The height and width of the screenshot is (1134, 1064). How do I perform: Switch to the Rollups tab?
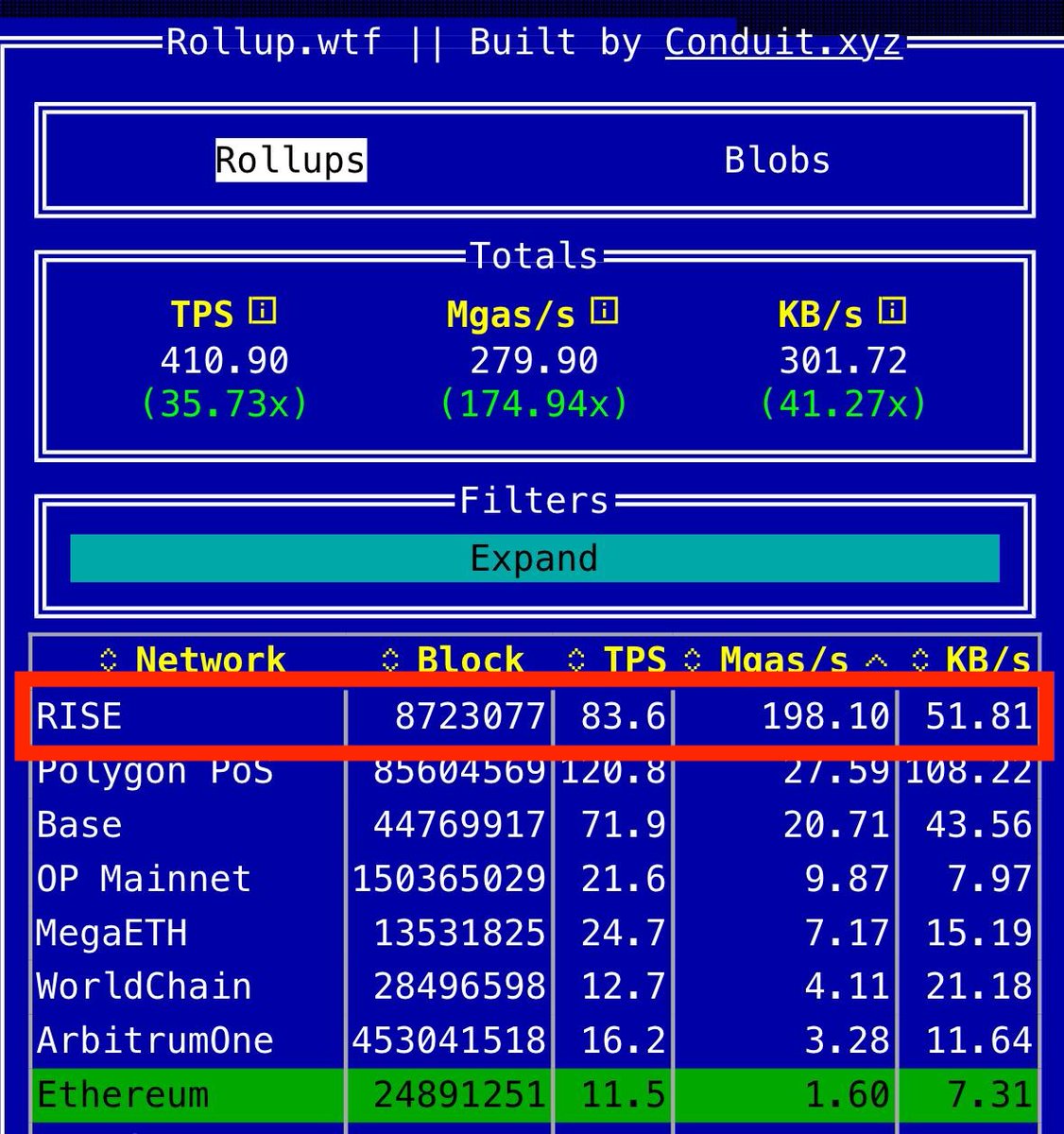click(290, 160)
